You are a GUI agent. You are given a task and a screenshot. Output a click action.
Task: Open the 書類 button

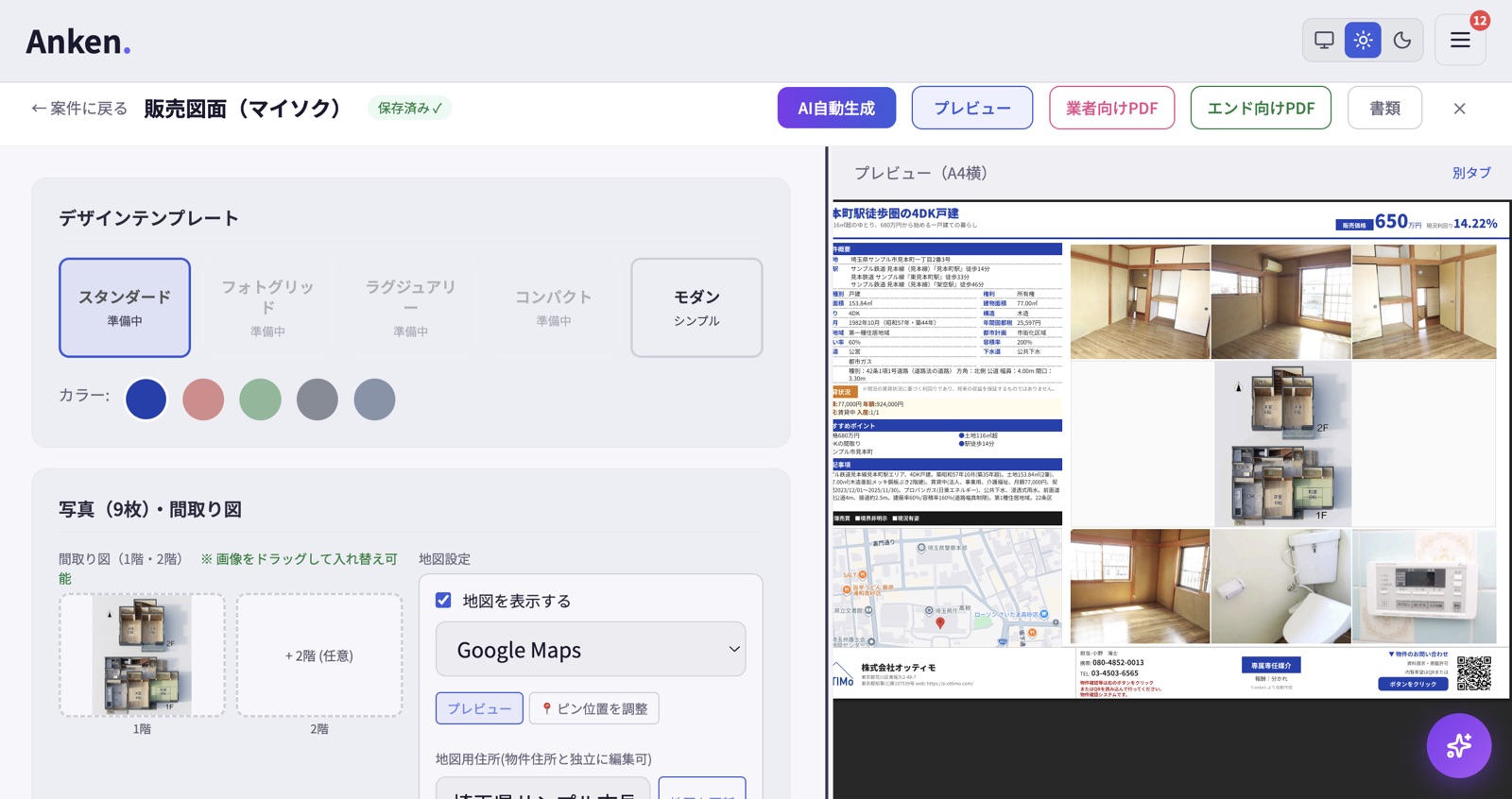(x=1384, y=108)
